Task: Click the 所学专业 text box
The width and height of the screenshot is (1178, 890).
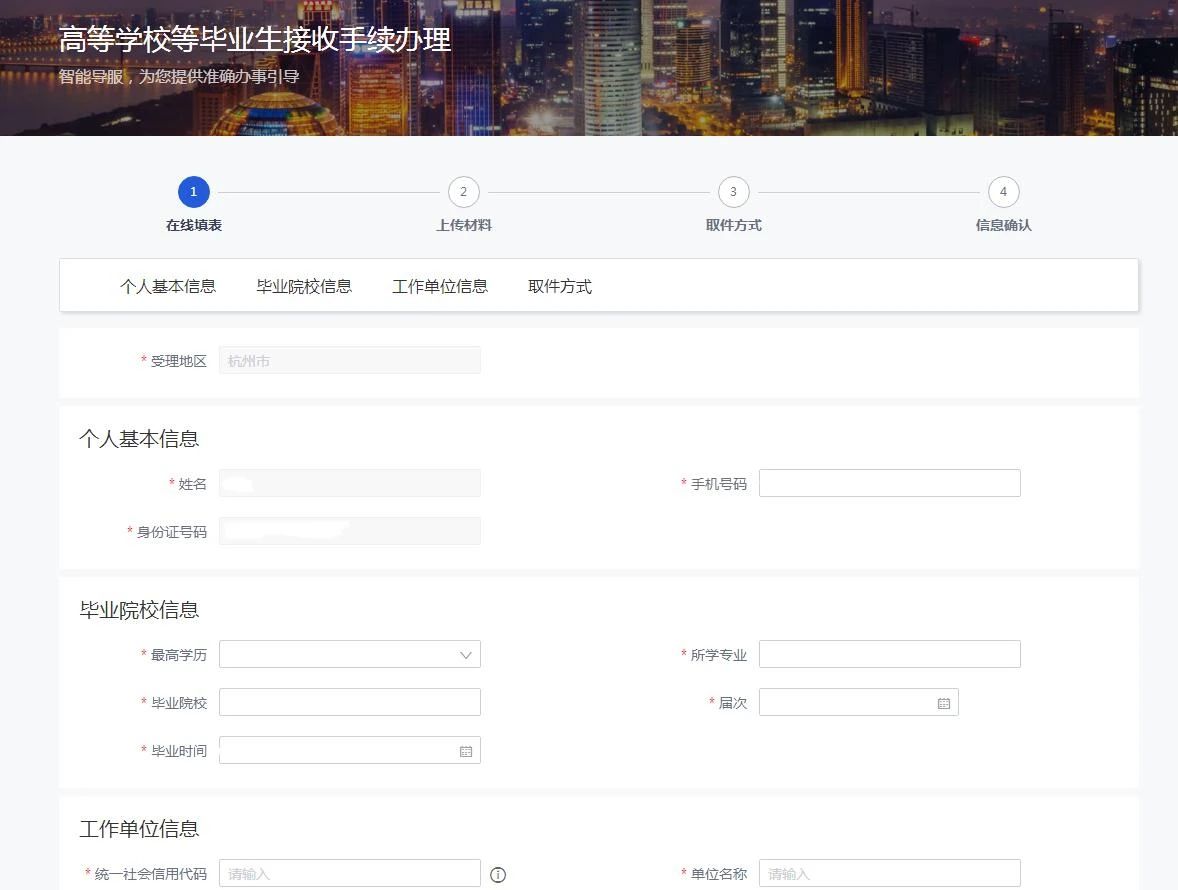Action: click(889, 655)
